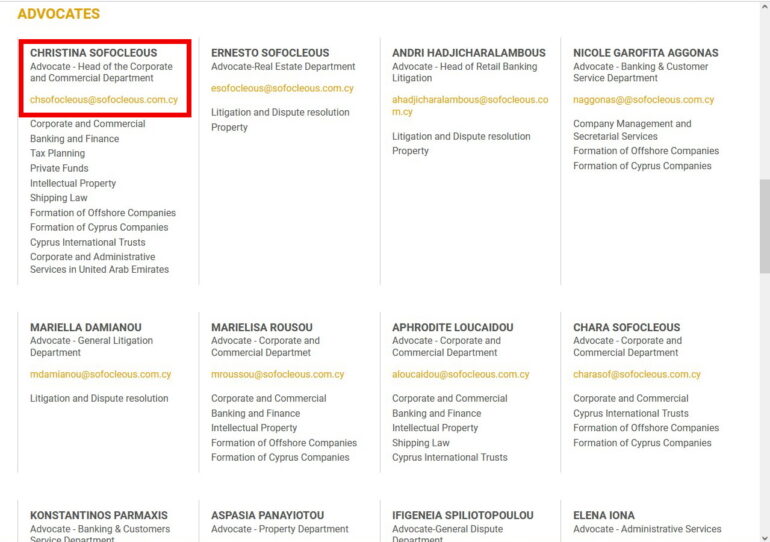Click Advocate - Property Department title
Image resolution: width=770 pixels, height=542 pixels.
(x=280, y=529)
